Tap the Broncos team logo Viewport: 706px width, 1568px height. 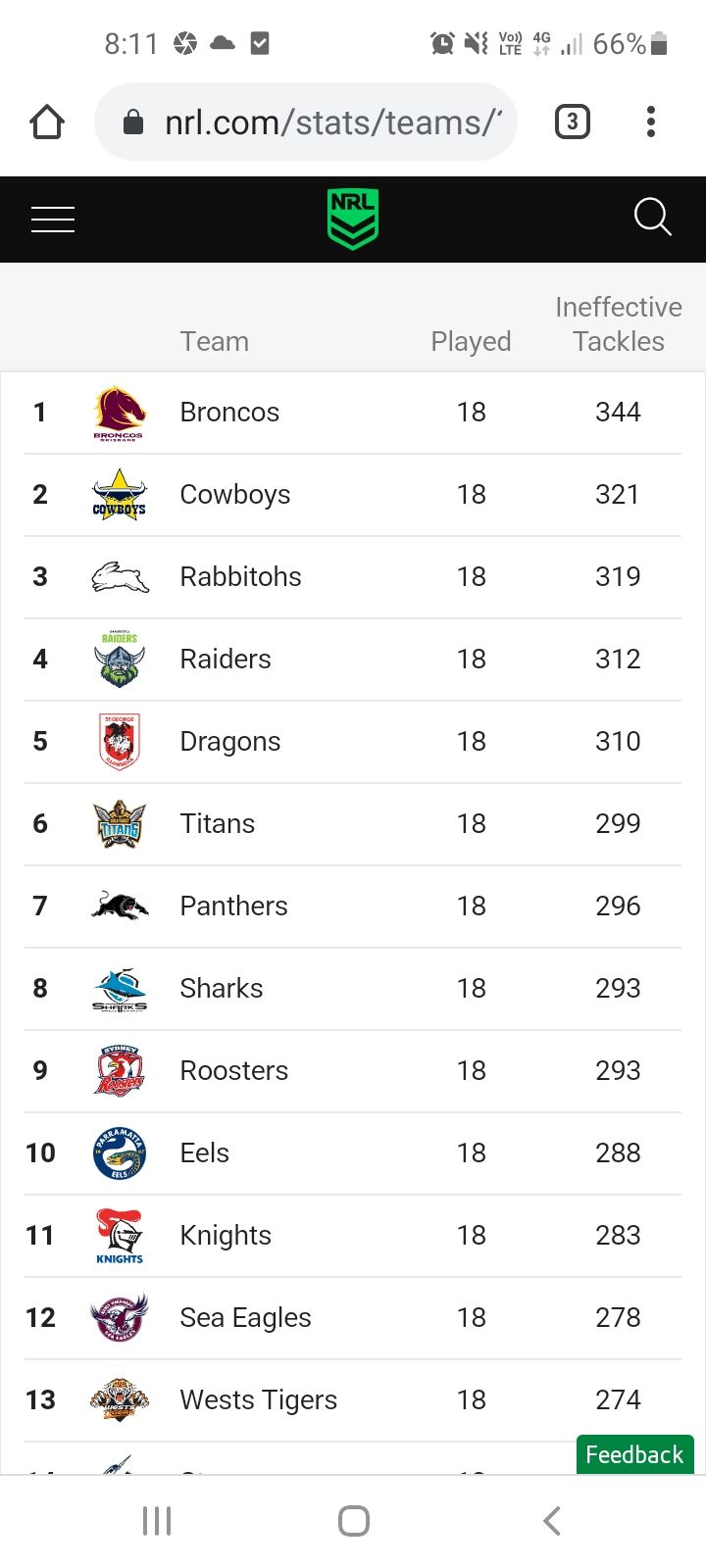pos(119,413)
